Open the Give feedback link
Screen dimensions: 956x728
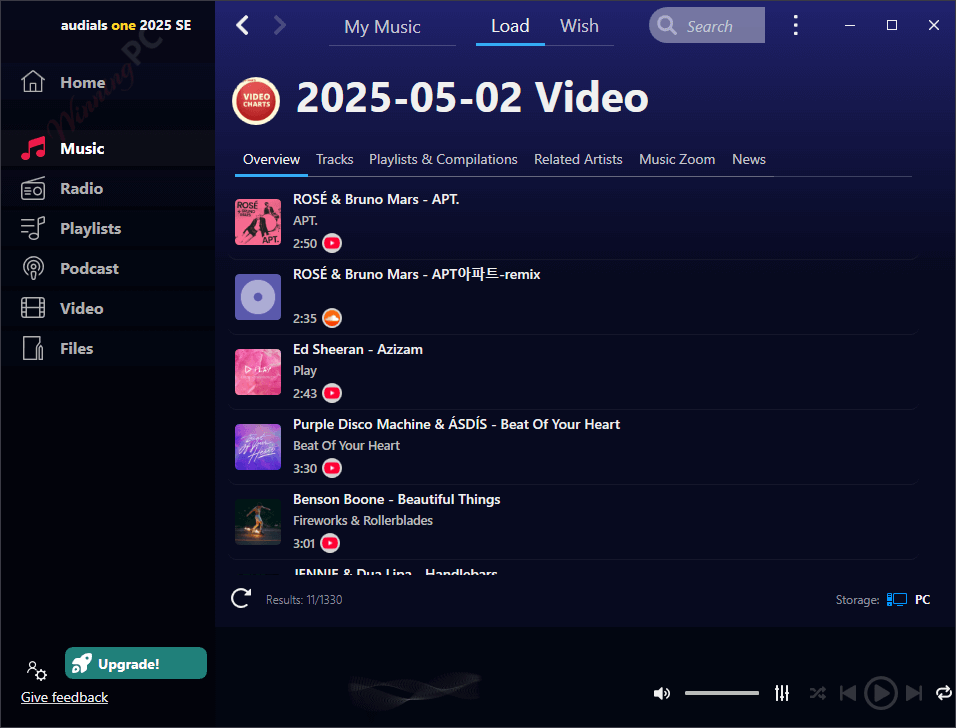(x=65, y=698)
